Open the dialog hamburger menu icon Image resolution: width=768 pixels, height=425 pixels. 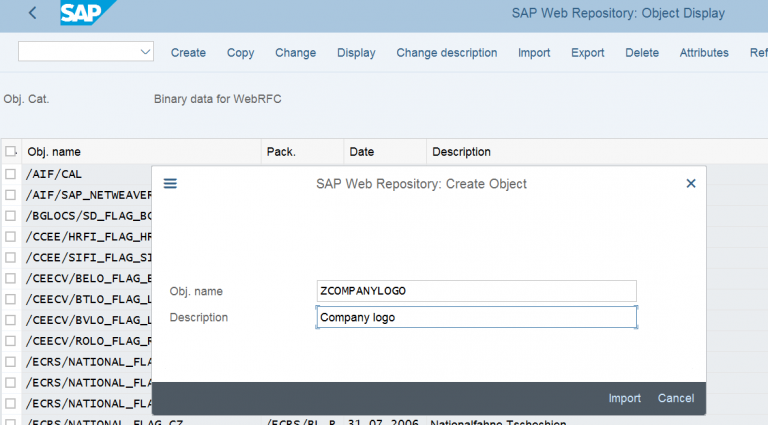[x=170, y=184]
